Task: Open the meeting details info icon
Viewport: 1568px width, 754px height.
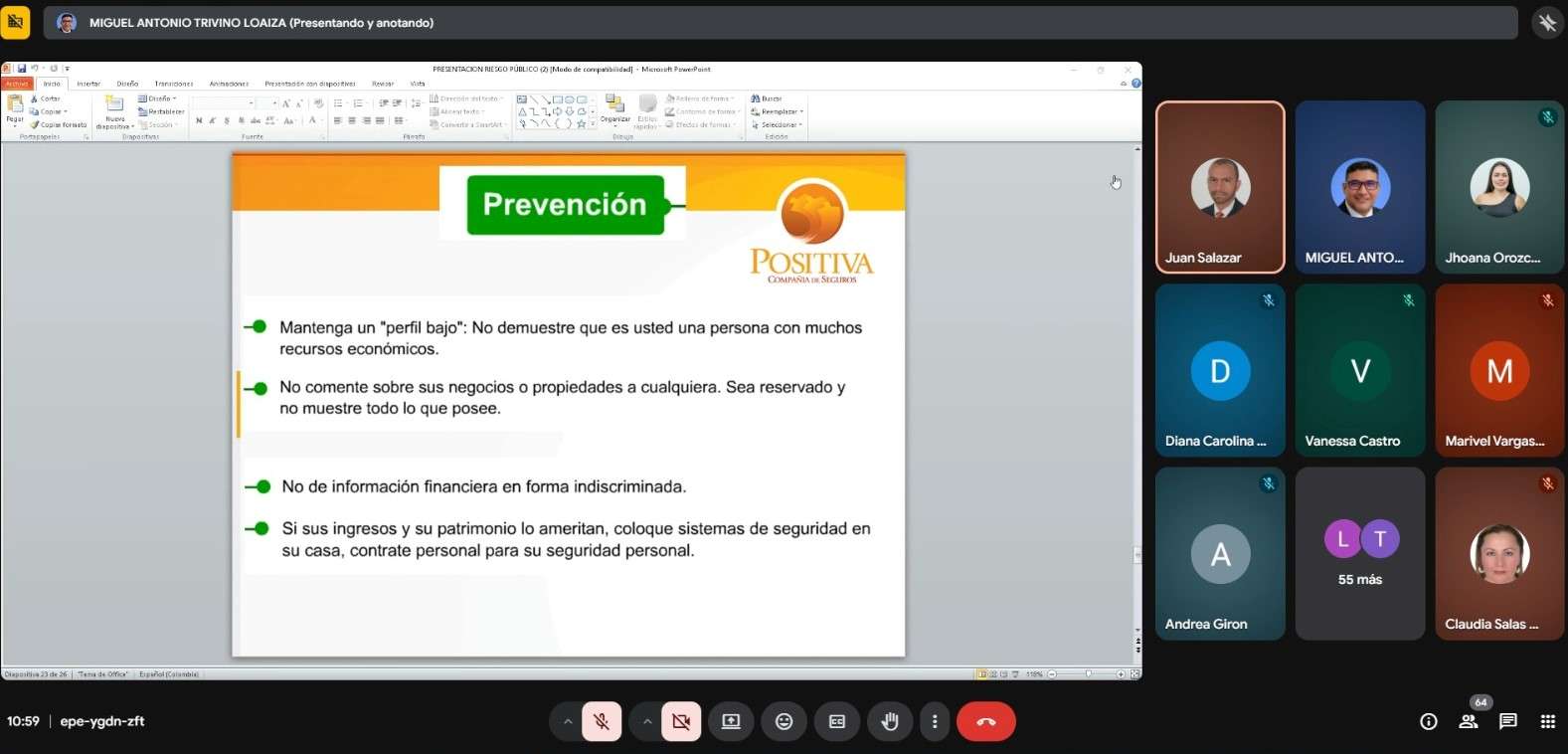Action: coord(1429,722)
